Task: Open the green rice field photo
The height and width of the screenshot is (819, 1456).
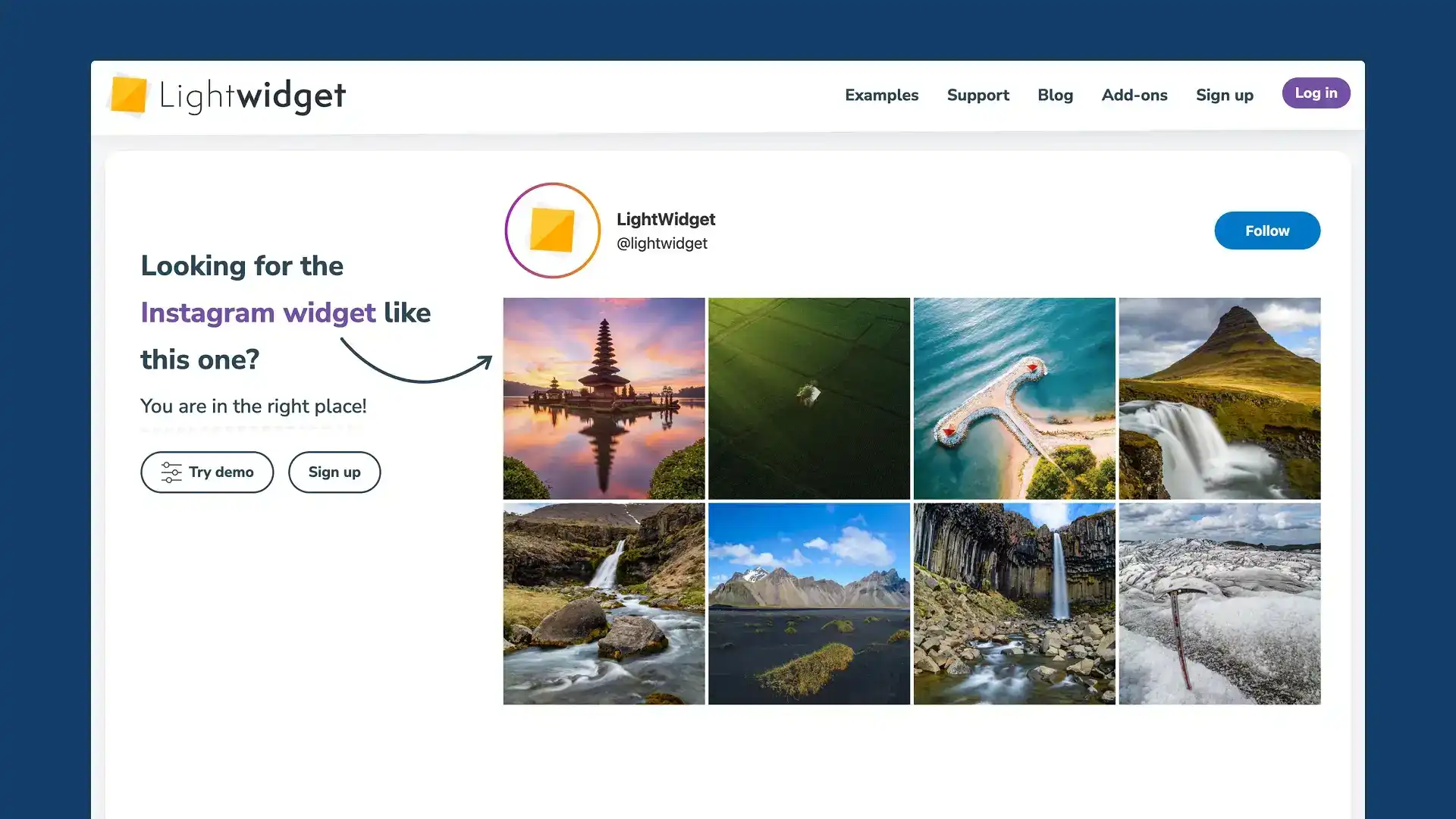Action: 809,397
